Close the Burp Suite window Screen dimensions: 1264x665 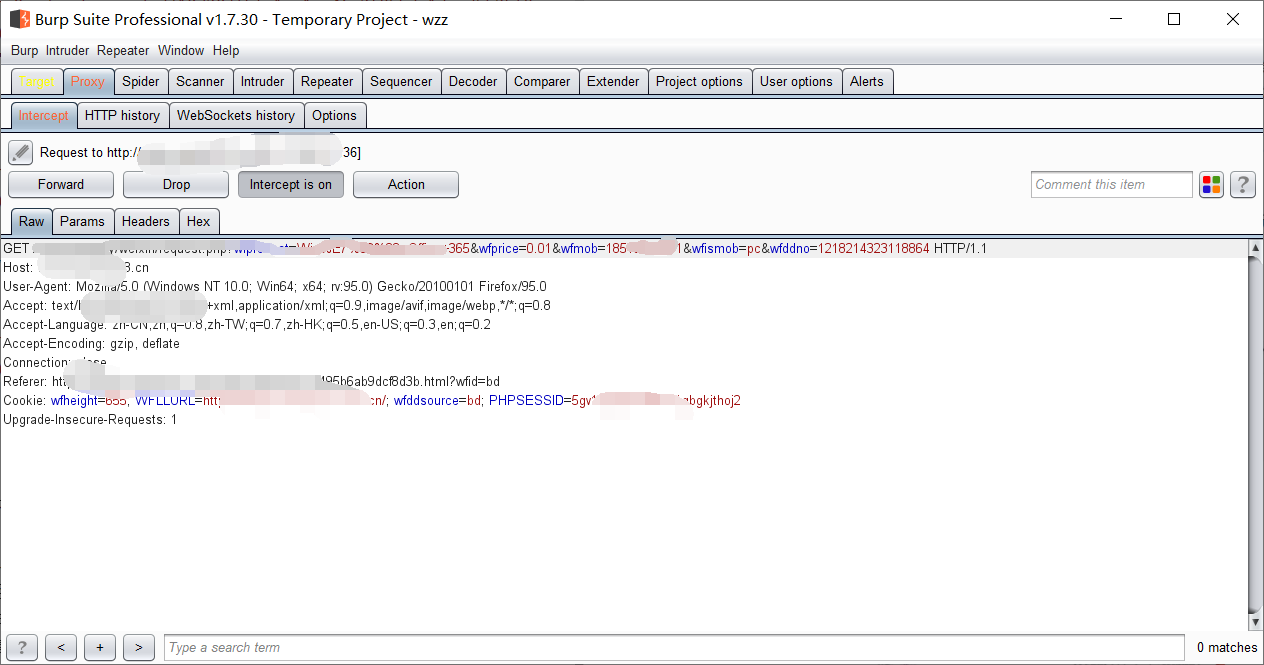pos(1233,19)
